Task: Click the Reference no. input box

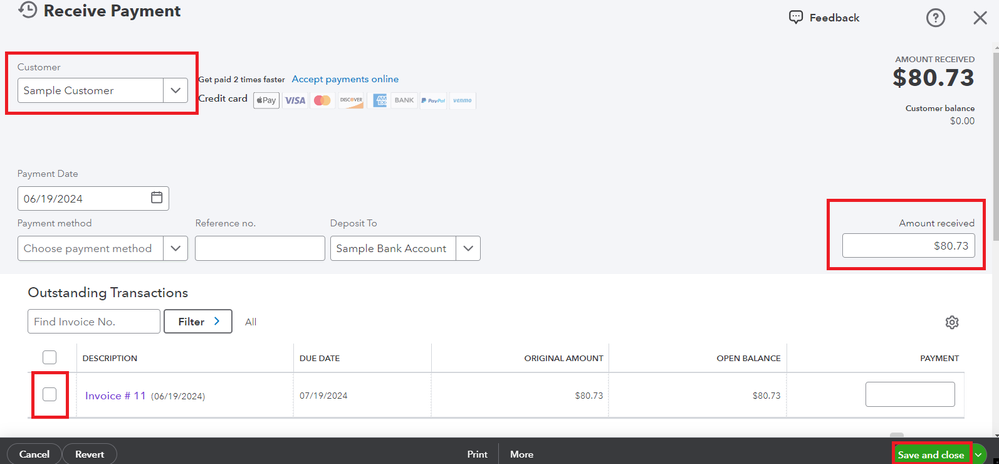Action: click(x=260, y=248)
